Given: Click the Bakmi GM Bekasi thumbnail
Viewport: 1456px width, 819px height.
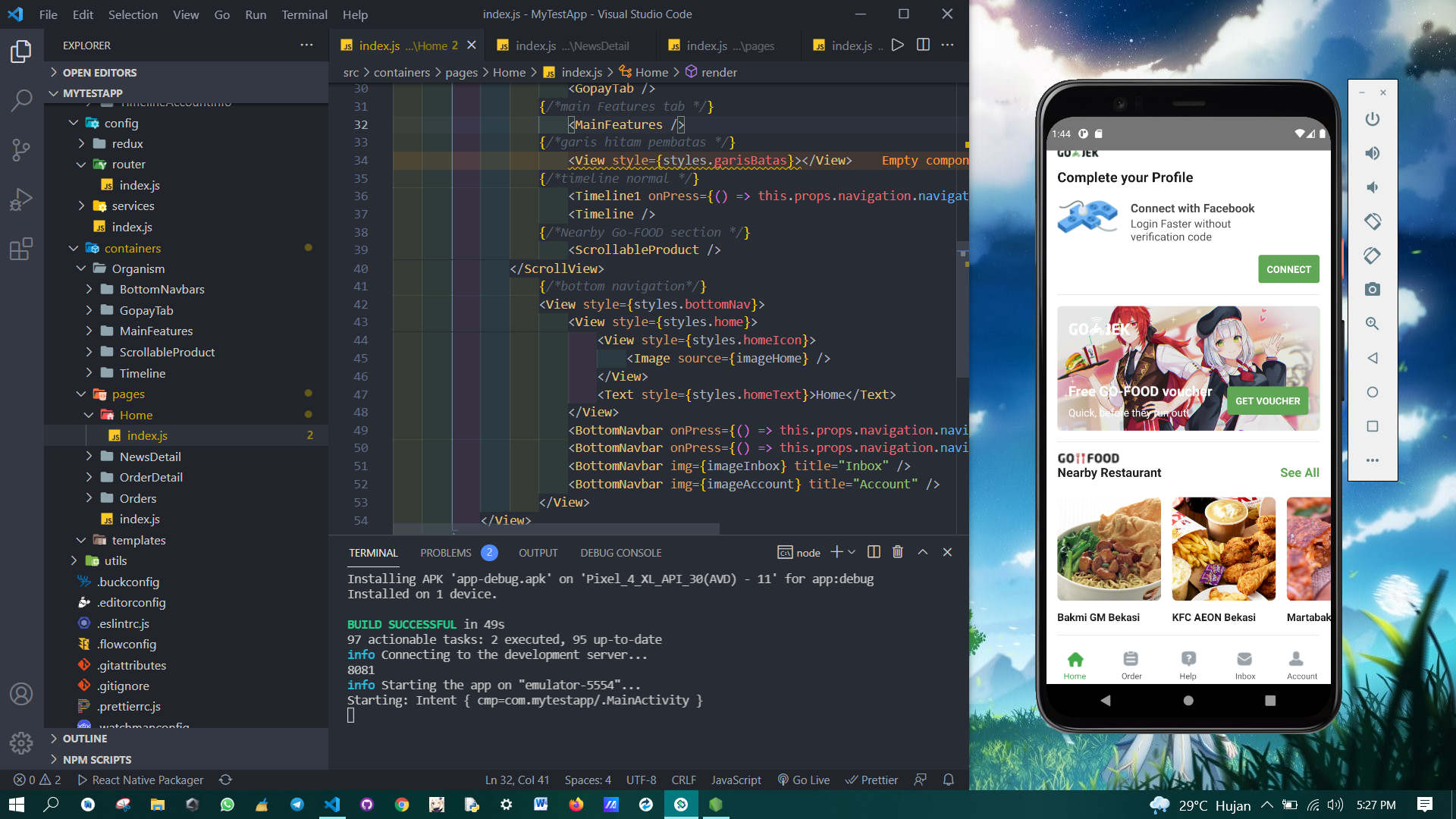Looking at the screenshot, I should 1108,548.
